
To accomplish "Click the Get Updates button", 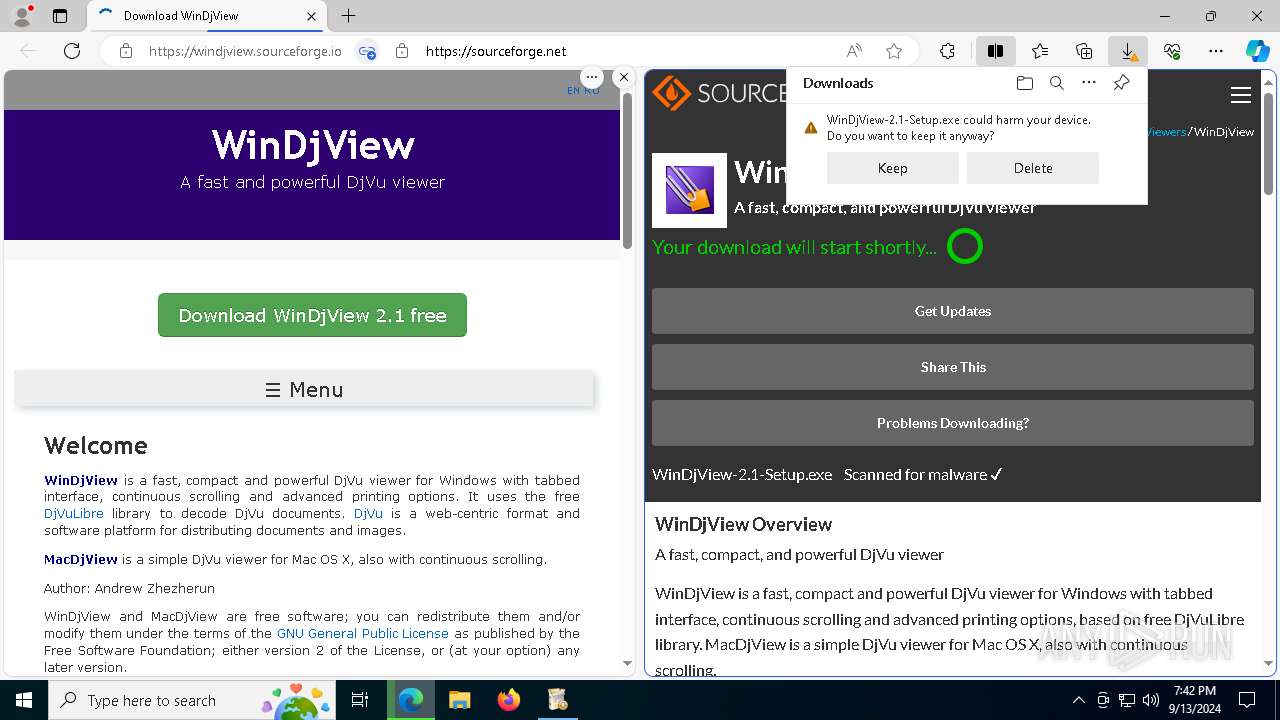I will [x=953, y=311].
